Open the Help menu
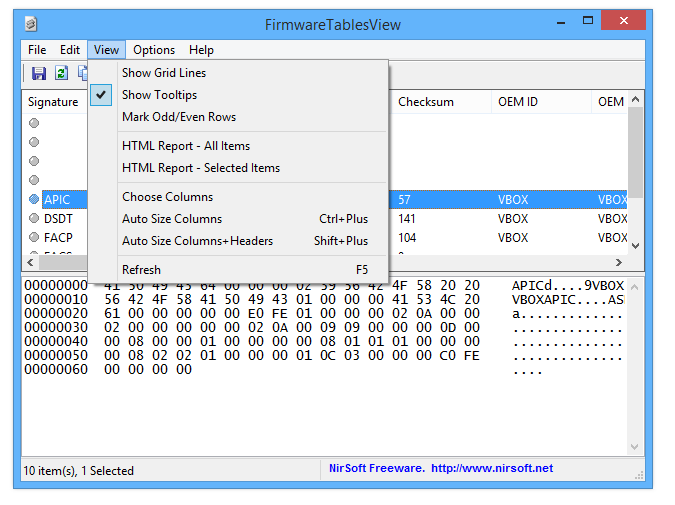This screenshot has width=675, height=505. (201, 50)
